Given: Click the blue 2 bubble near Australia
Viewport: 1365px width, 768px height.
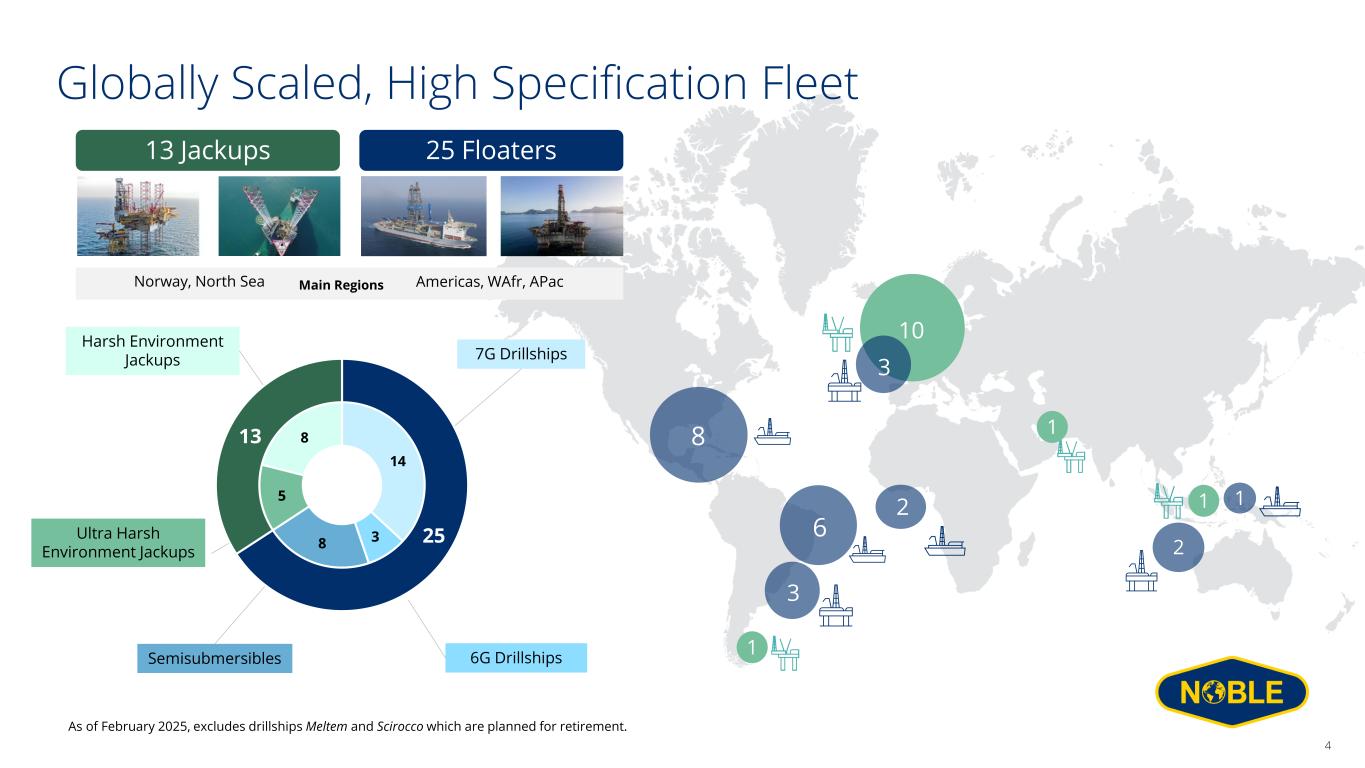Looking at the screenshot, I should pos(1178,547).
